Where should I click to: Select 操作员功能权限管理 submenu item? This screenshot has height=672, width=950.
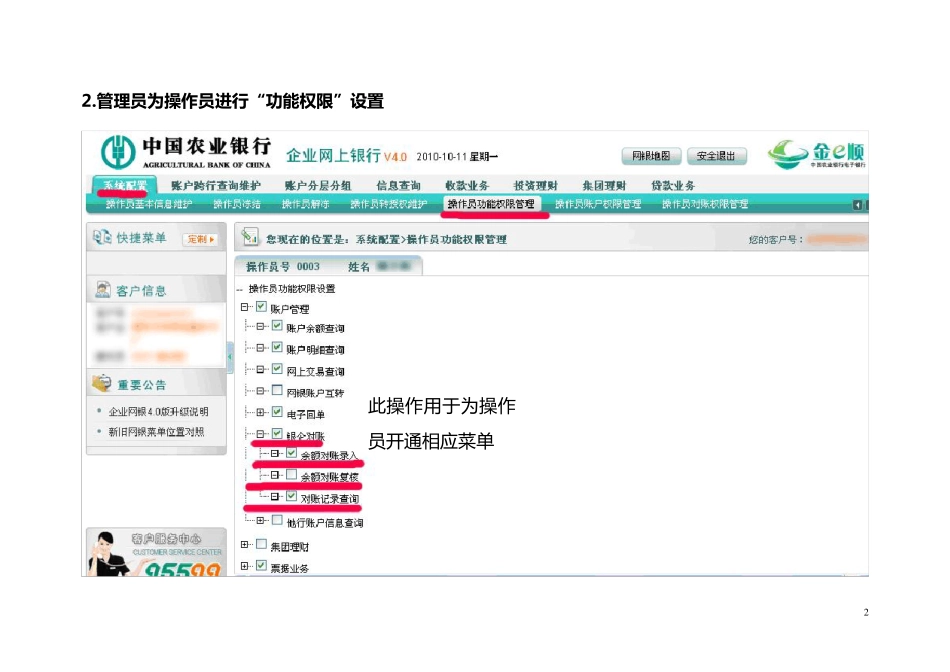click(x=491, y=204)
